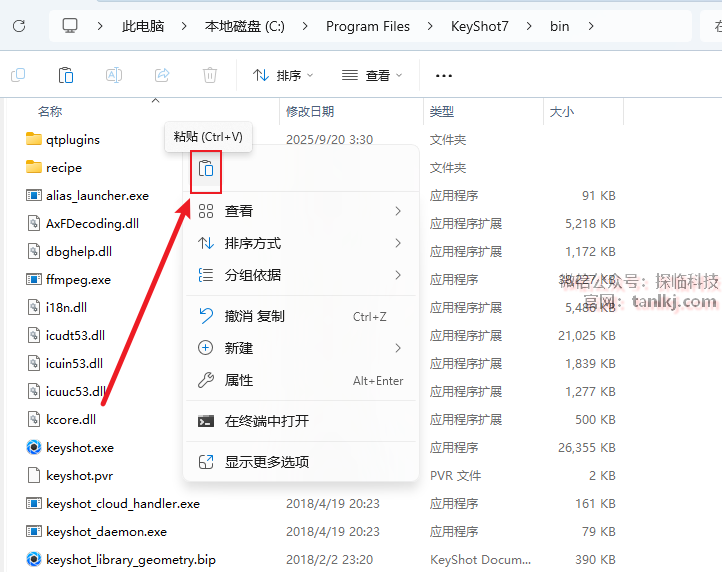Click the 2018/2/2 23:20 date cell
722x575 pixels.
pos(329,560)
